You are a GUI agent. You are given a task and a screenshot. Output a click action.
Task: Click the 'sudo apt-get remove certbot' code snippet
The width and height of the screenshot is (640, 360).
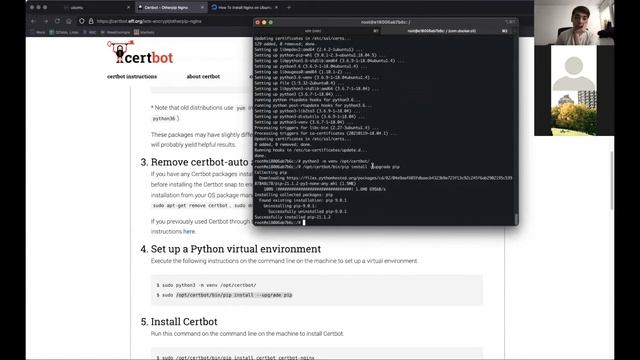tap(190, 206)
